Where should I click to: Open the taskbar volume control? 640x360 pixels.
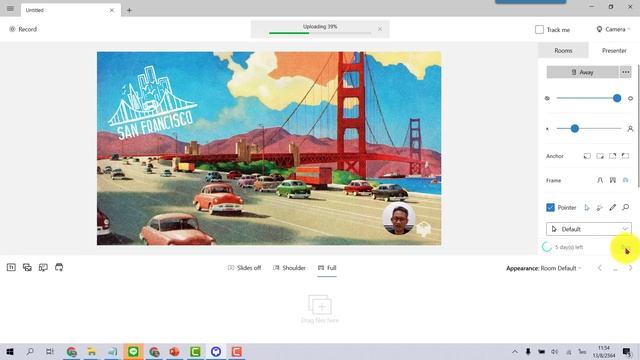click(x=554, y=351)
